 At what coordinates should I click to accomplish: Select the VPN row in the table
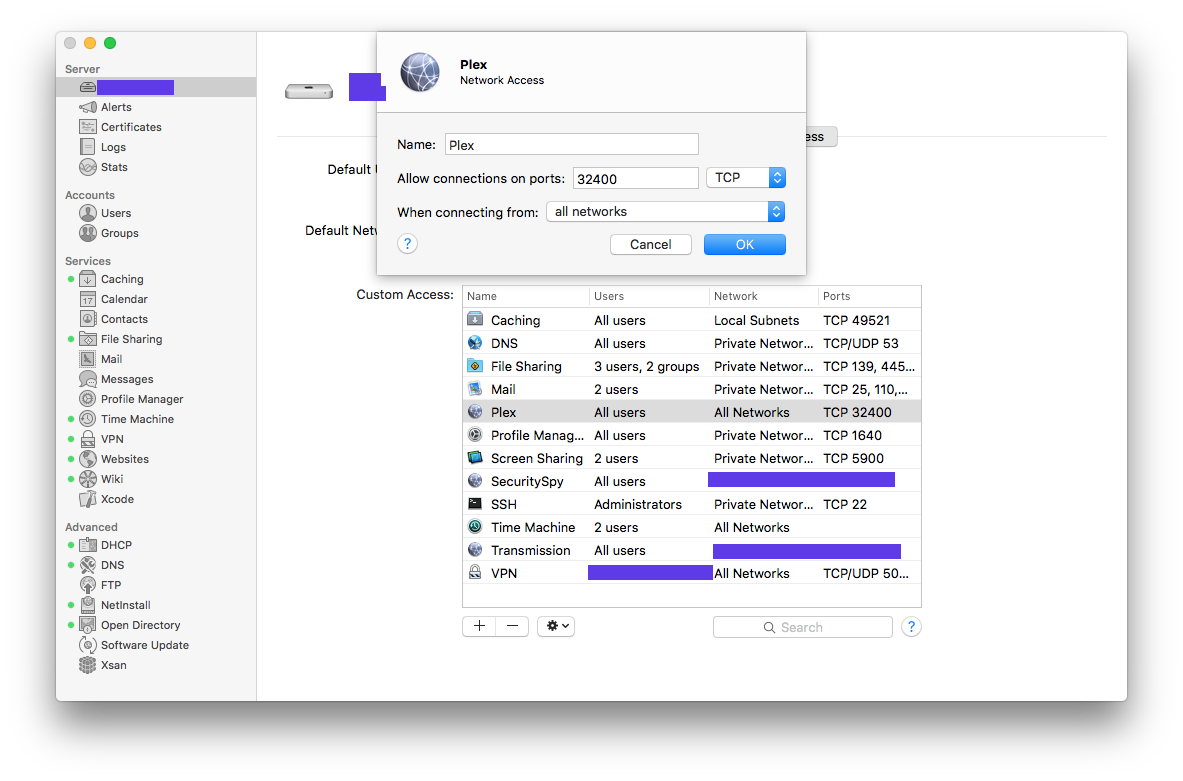pyautogui.click(x=692, y=573)
